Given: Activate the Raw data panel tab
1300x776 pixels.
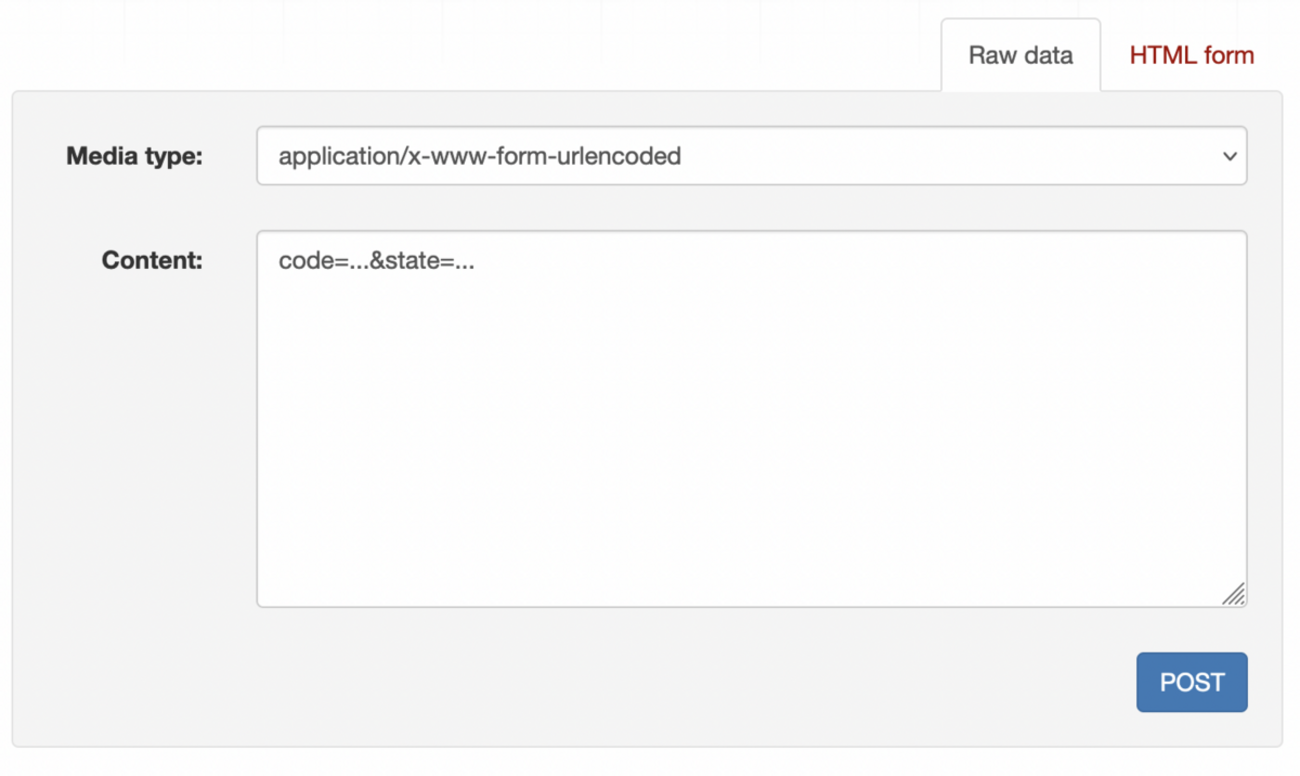Looking at the screenshot, I should tap(1020, 55).
